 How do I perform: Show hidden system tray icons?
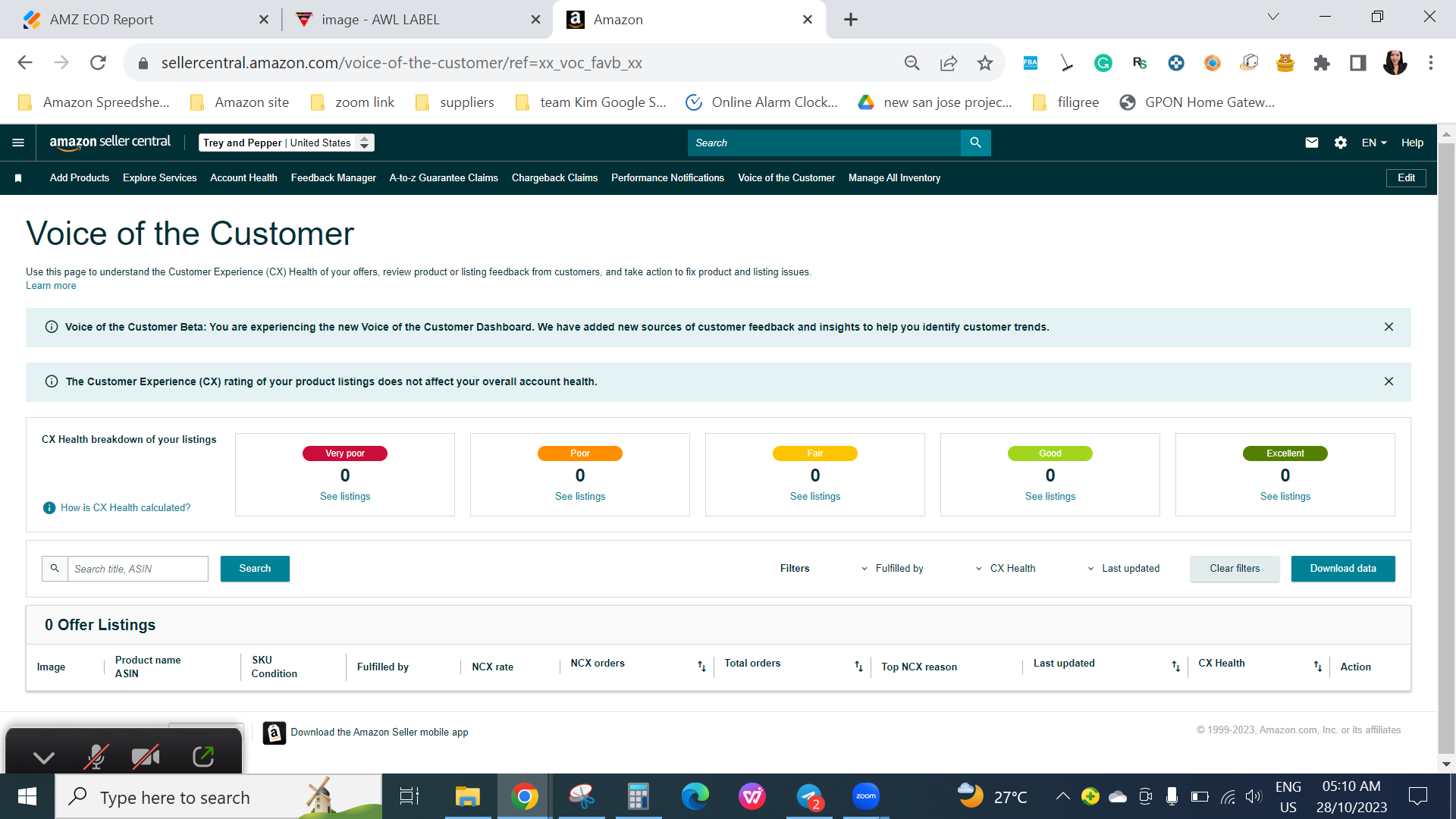point(1062,796)
